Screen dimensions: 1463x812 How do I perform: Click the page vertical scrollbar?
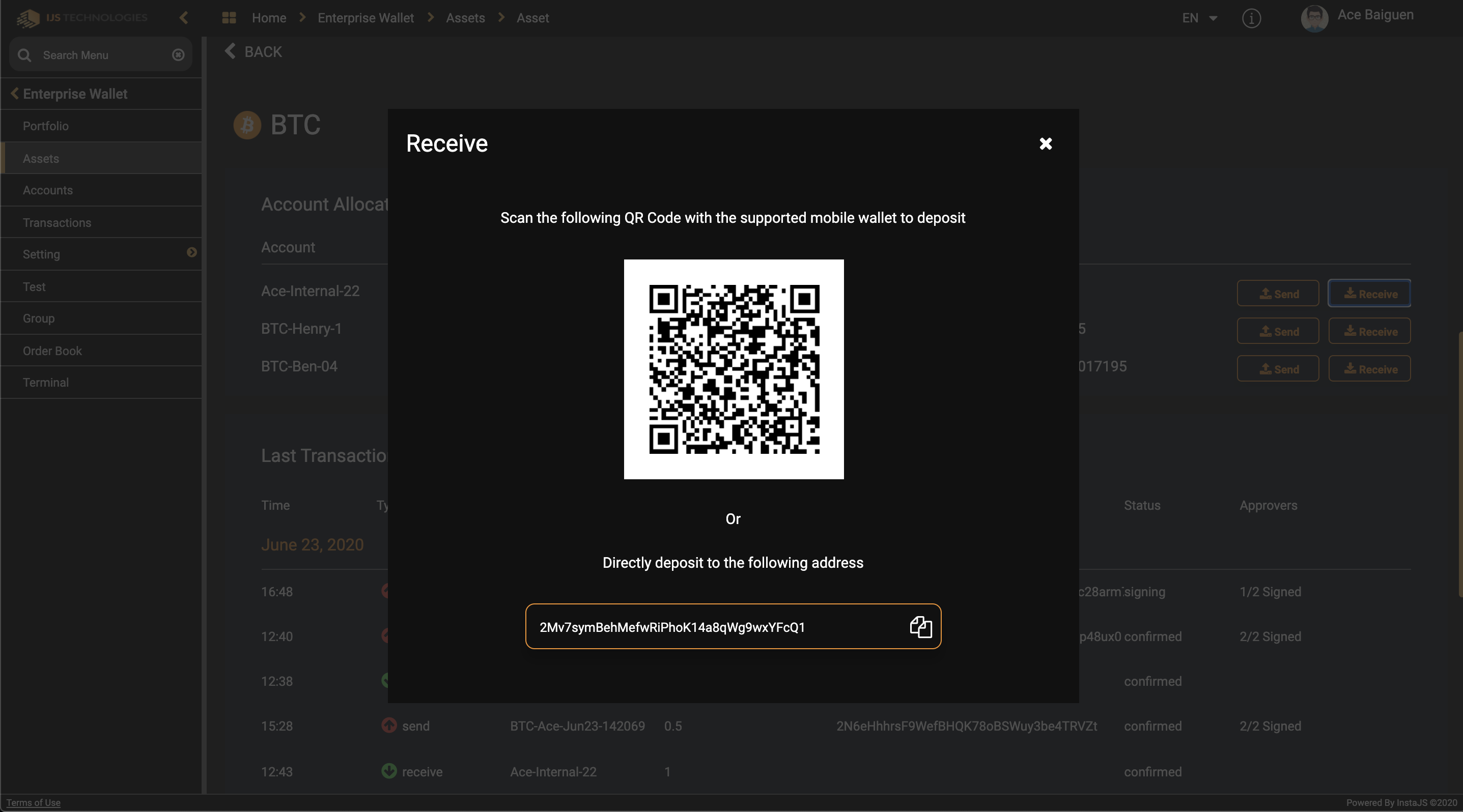pyautogui.click(x=1459, y=466)
